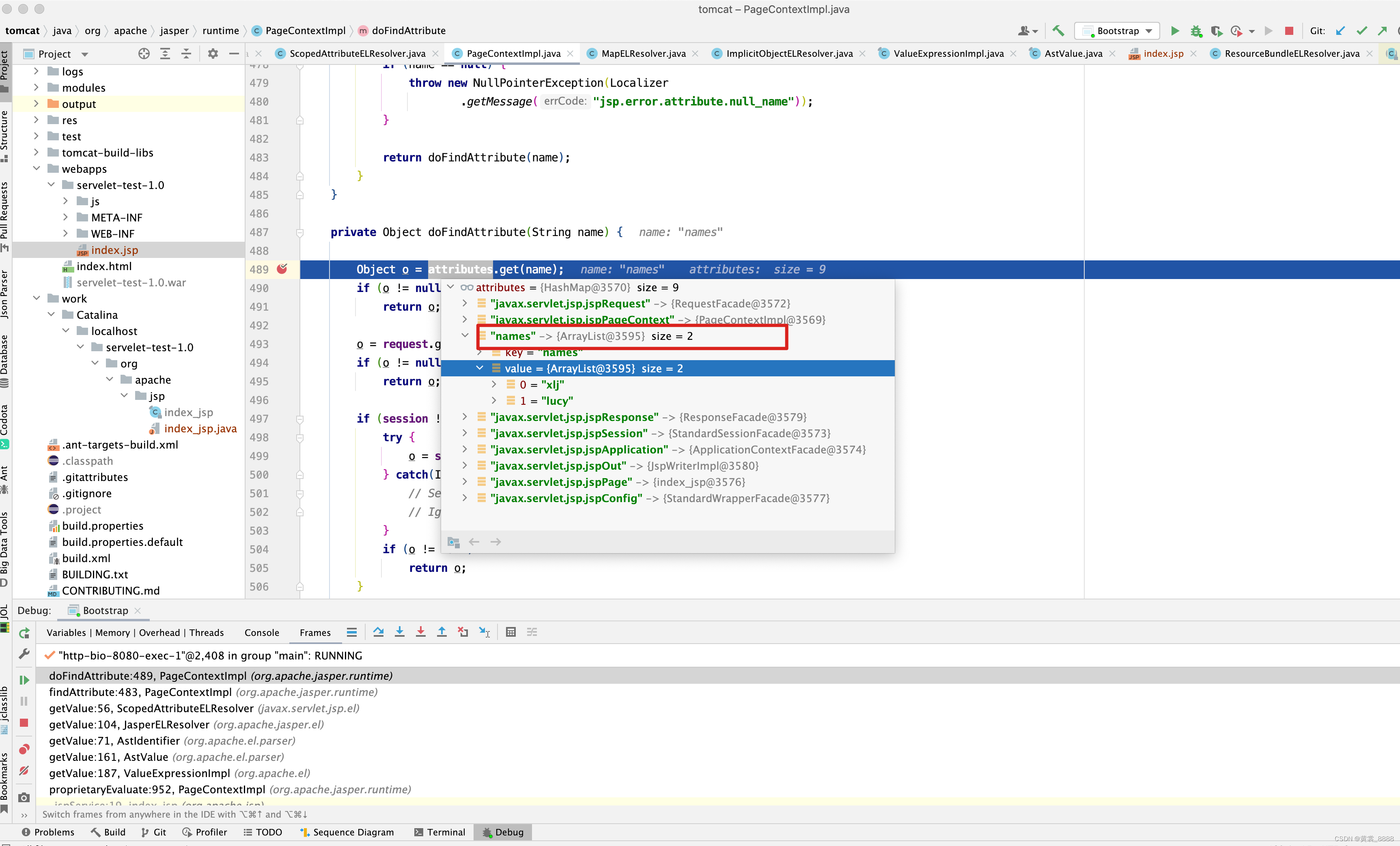
Task: Expand all in Project panel
Action: click(165, 54)
